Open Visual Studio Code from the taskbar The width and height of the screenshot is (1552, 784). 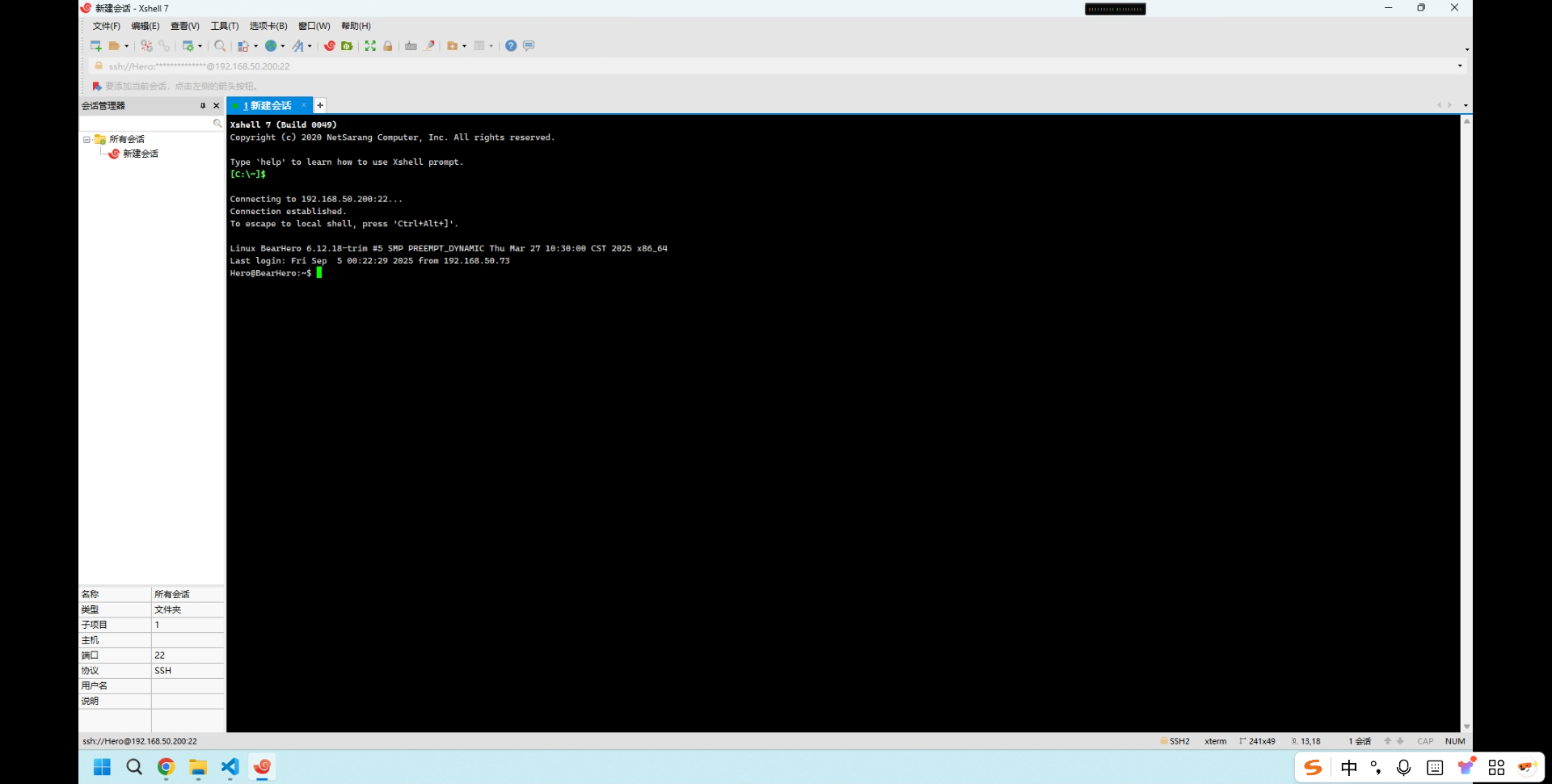(230, 767)
